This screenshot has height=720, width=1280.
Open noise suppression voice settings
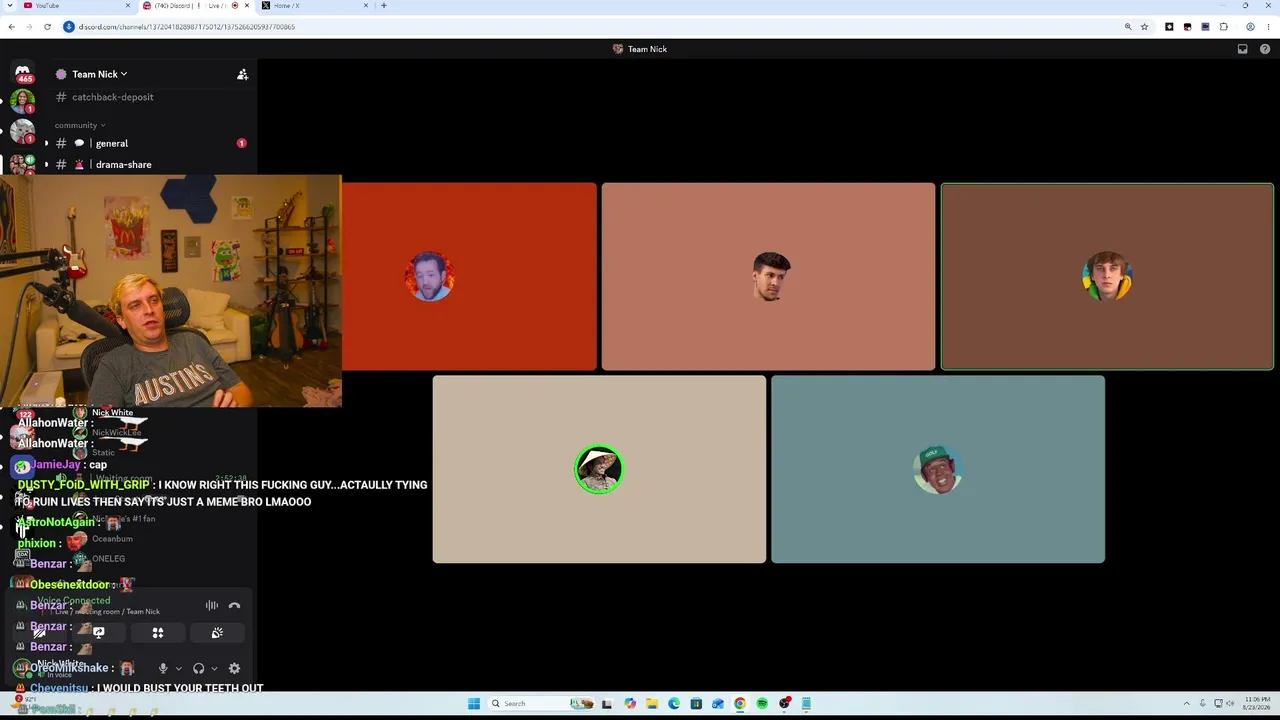[212, 605]
